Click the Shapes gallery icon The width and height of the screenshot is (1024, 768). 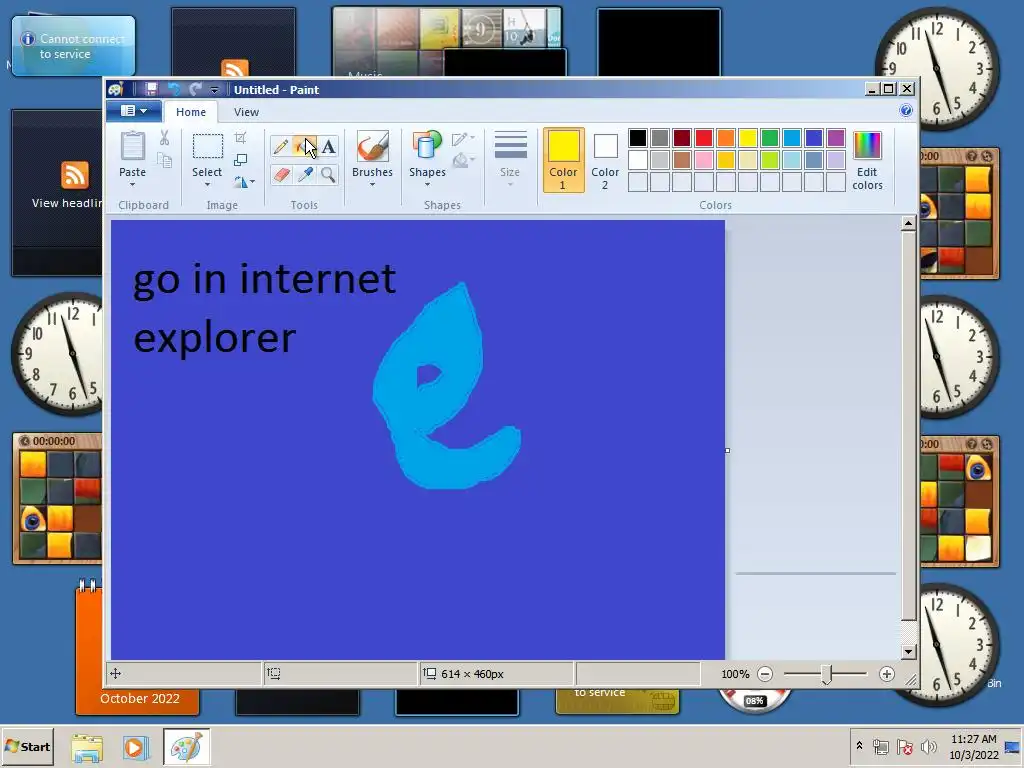tap(427, 146)
